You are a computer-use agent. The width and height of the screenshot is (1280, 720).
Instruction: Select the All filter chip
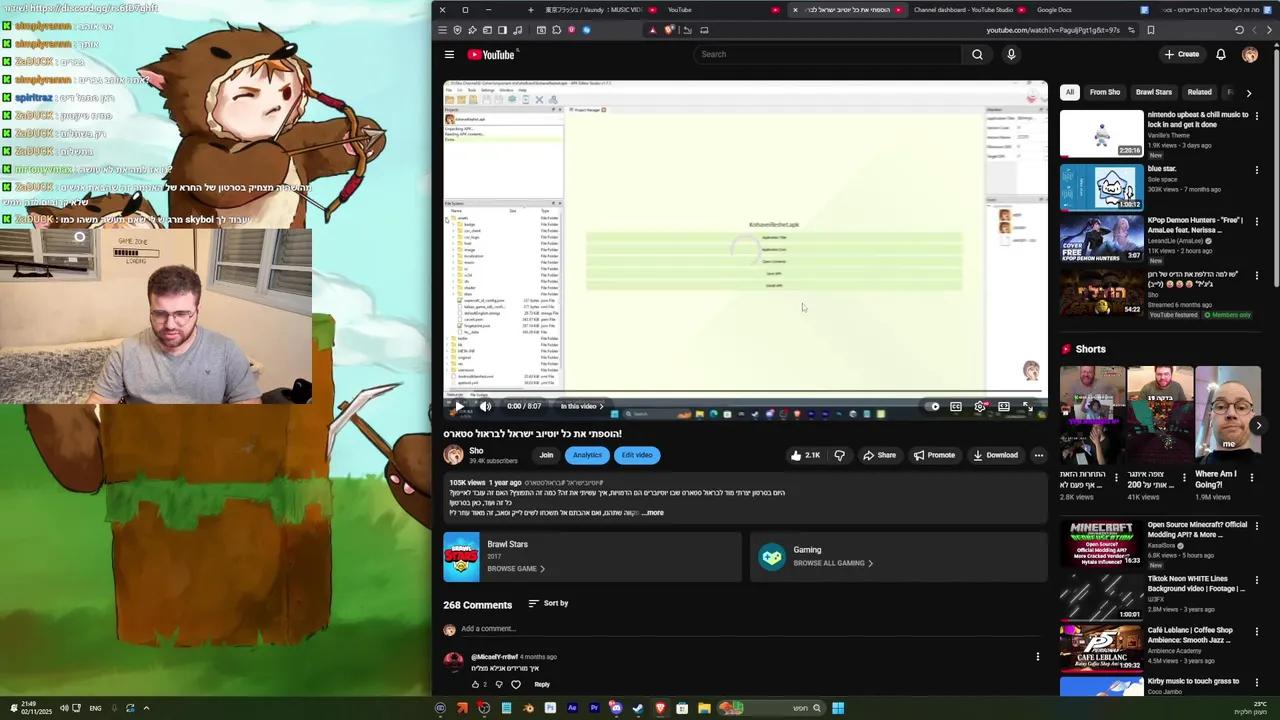(x=1069, y=92)
